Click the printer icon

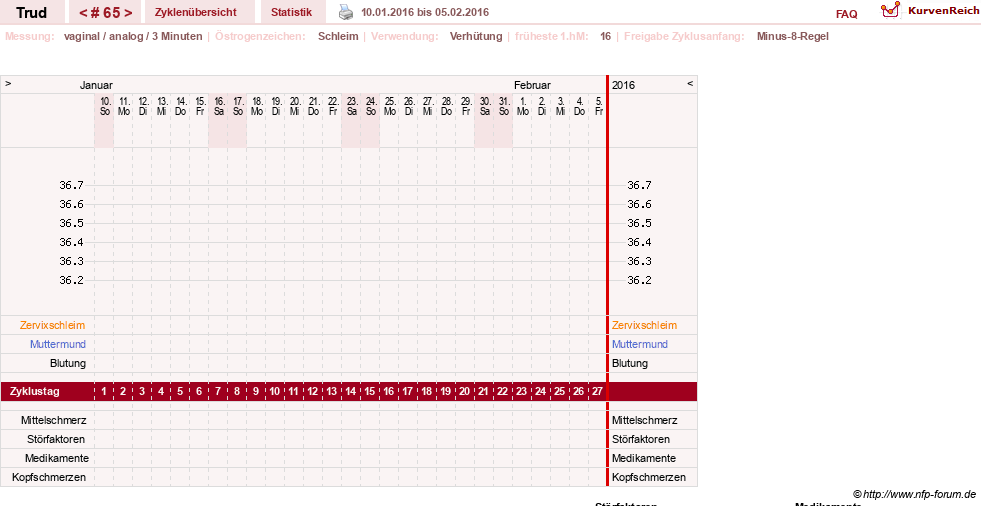click(345, 12)
